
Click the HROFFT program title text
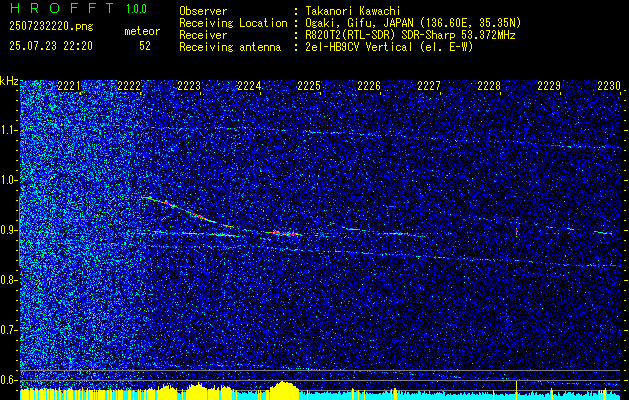[x=62, y=8]
